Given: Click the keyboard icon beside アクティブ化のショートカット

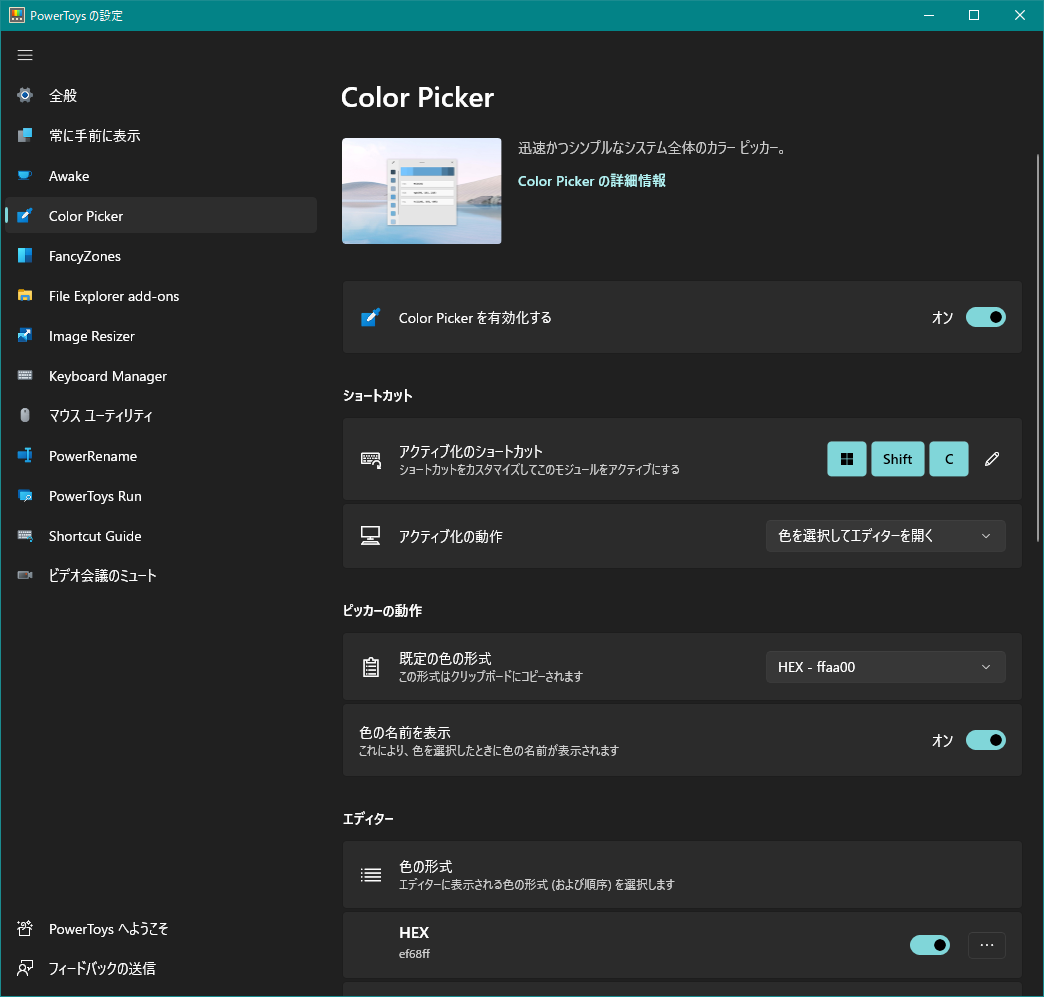Looking at the screenshot, I should click(x=371, y=460).
